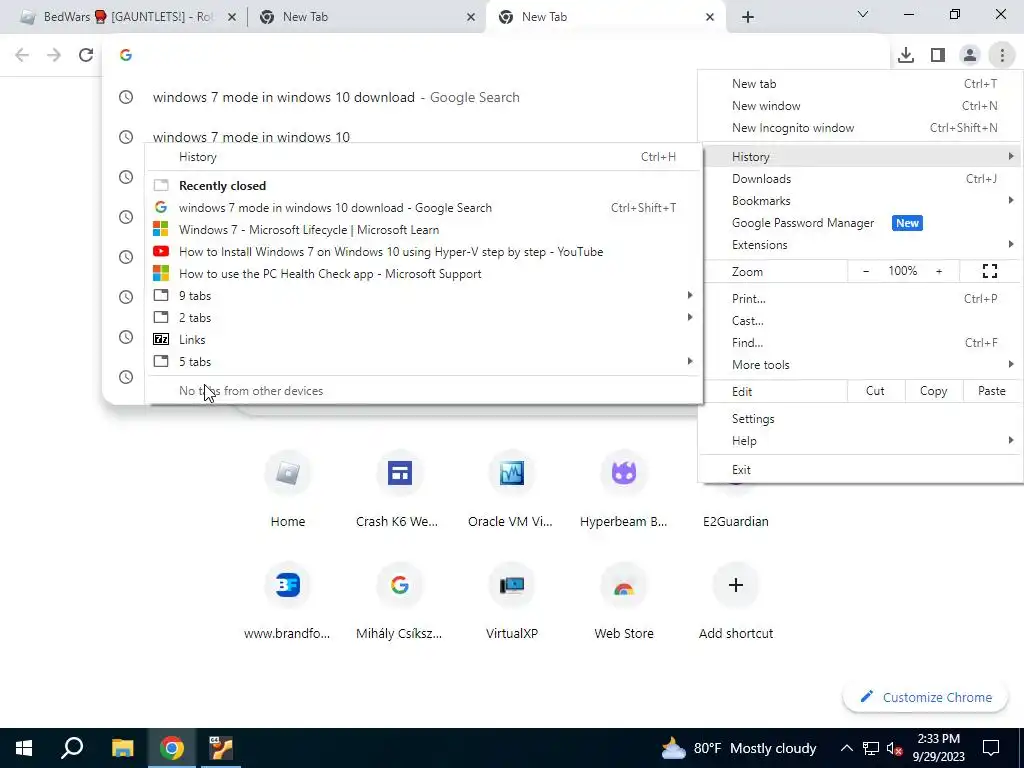This screenshot has height=768, width=1024.
Task: Open full History with Ctrl+H entry
Action: click(x=423, y=157)
